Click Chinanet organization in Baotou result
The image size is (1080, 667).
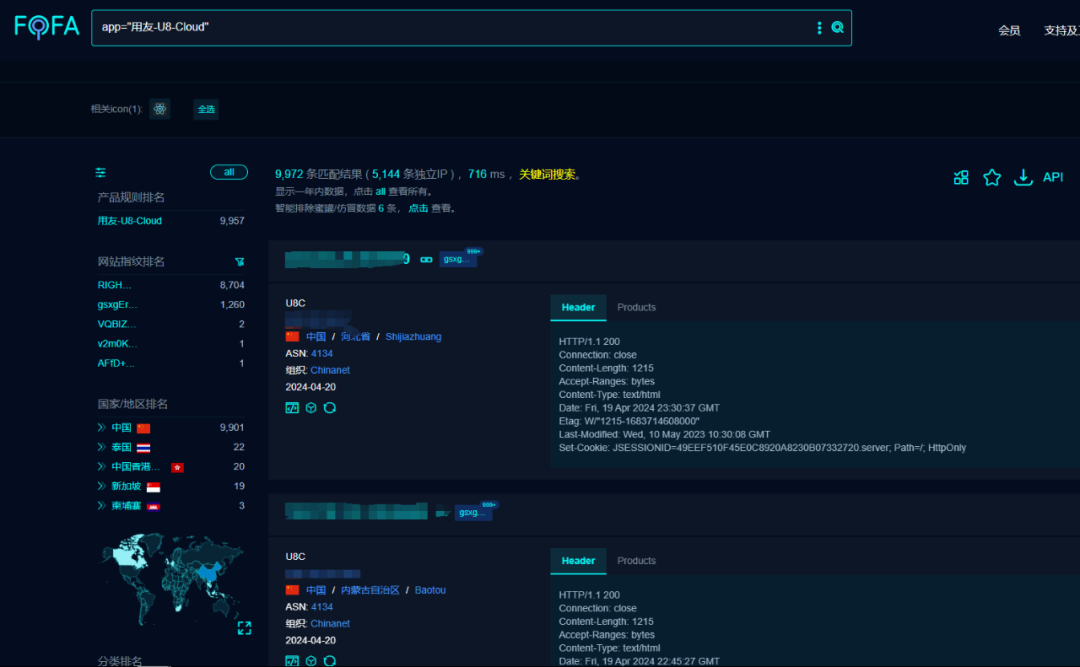(330, 624)
